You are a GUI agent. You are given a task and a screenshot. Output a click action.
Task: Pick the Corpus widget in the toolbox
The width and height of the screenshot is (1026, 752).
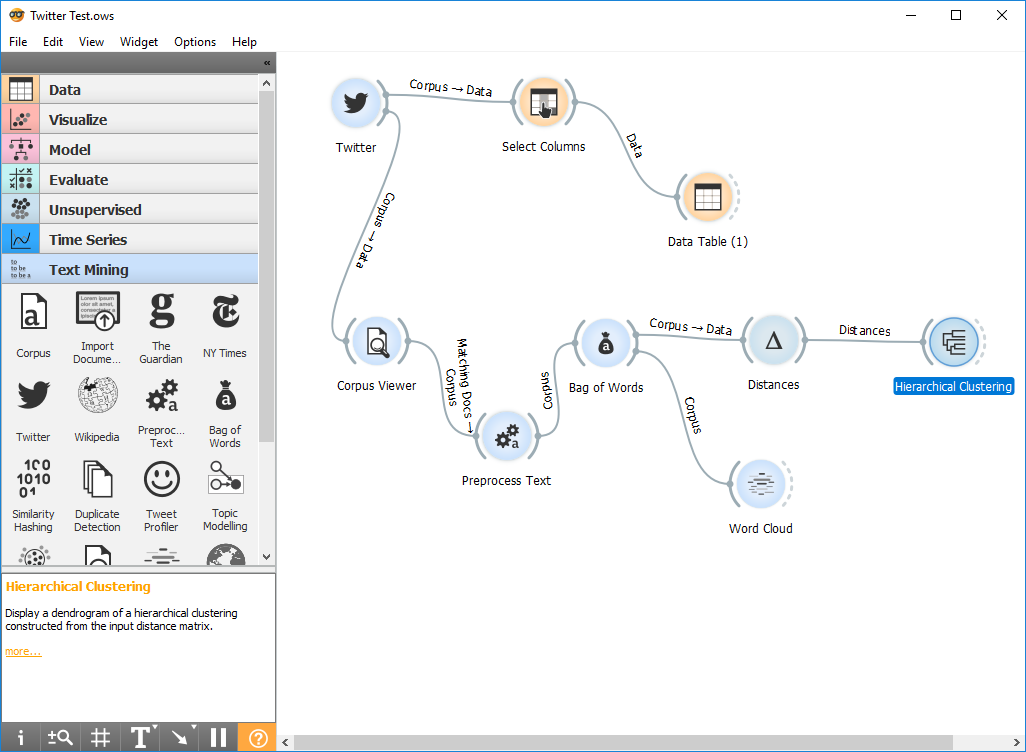(x=33, y=326)
